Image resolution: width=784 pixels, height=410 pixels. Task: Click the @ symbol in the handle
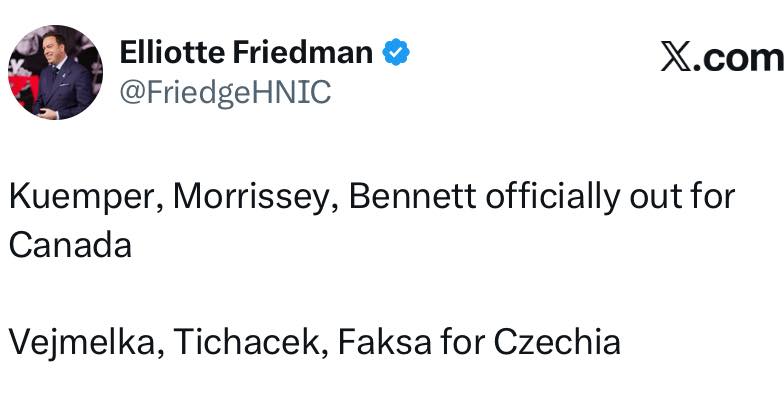(132, 93)
